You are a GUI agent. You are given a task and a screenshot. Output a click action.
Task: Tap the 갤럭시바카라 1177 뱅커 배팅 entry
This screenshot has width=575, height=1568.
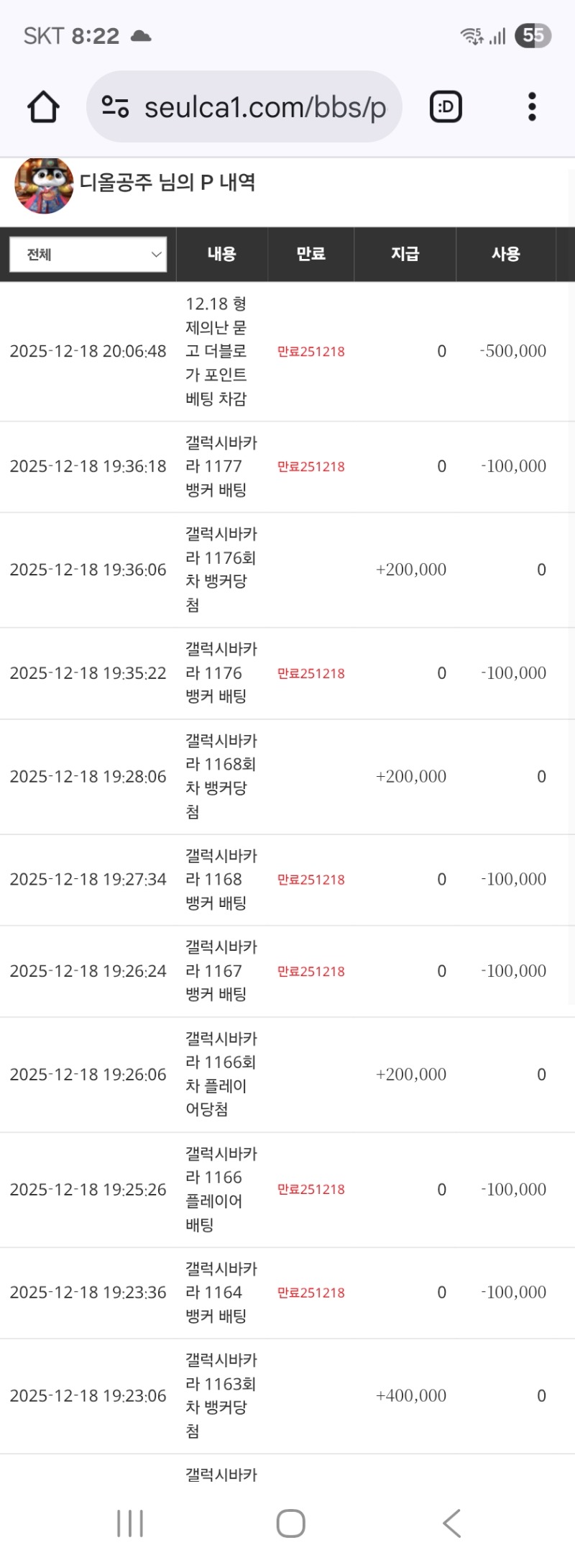point(221,467)
